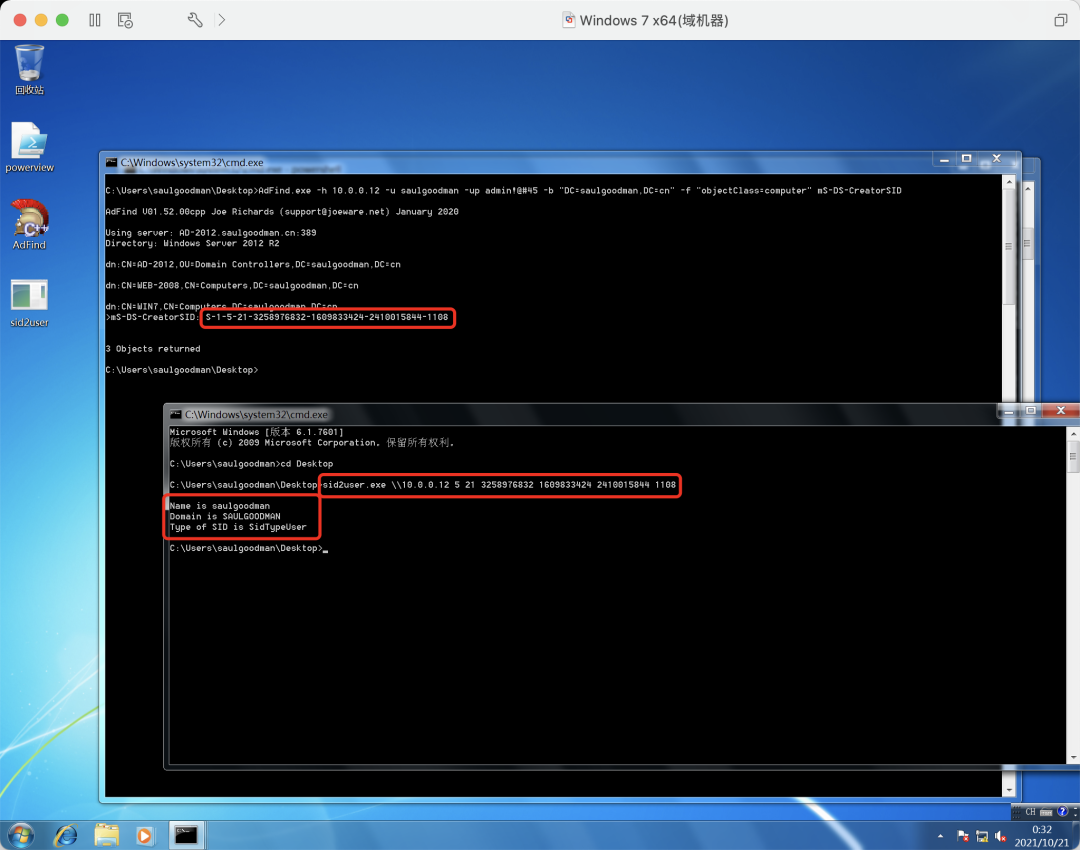Click the 'cd Desktop' command line
The height and width of the screenshot is (850, 1080).
251,464
